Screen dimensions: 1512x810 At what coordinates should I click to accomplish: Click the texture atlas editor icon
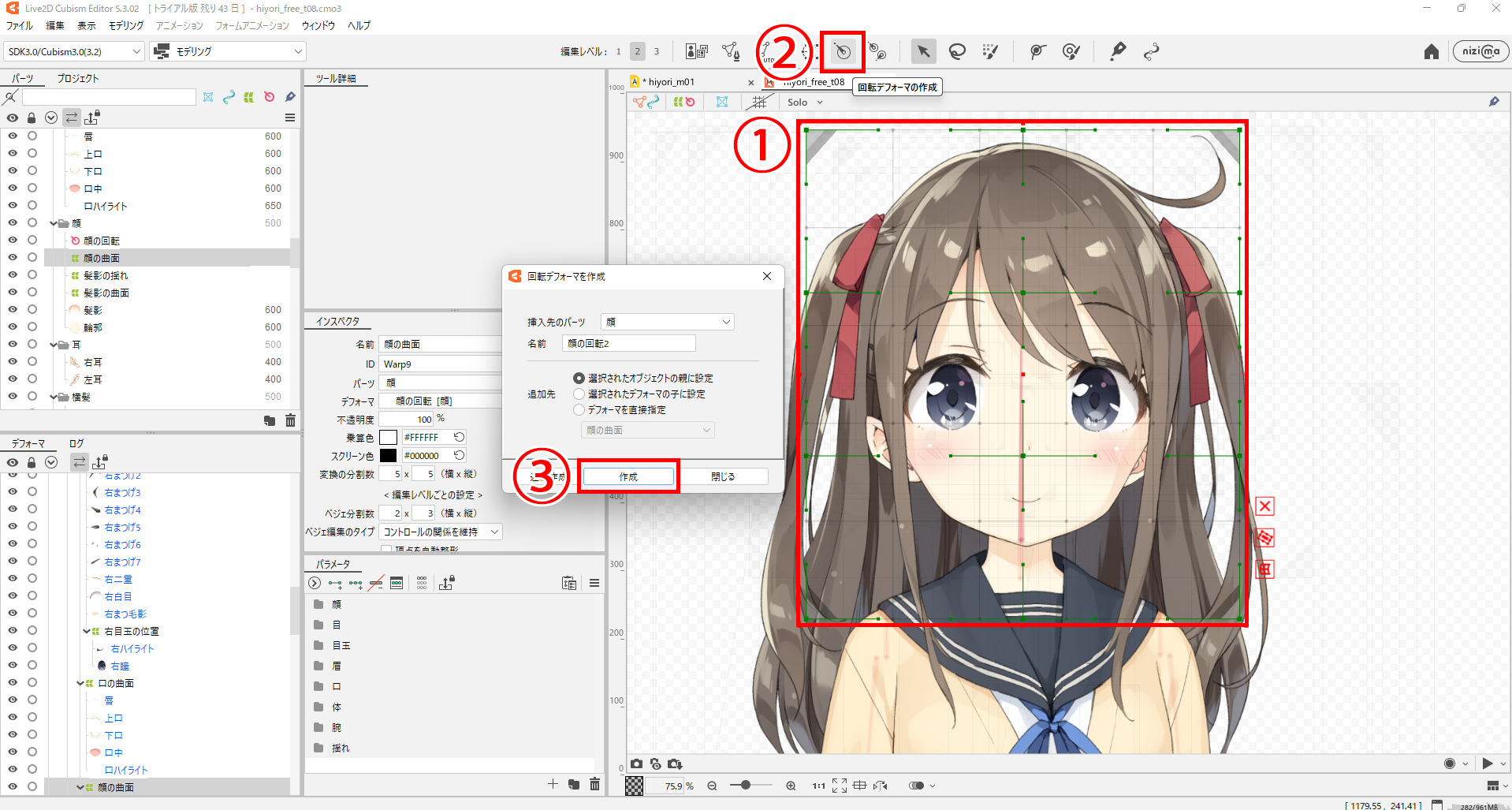pos(697,52)
